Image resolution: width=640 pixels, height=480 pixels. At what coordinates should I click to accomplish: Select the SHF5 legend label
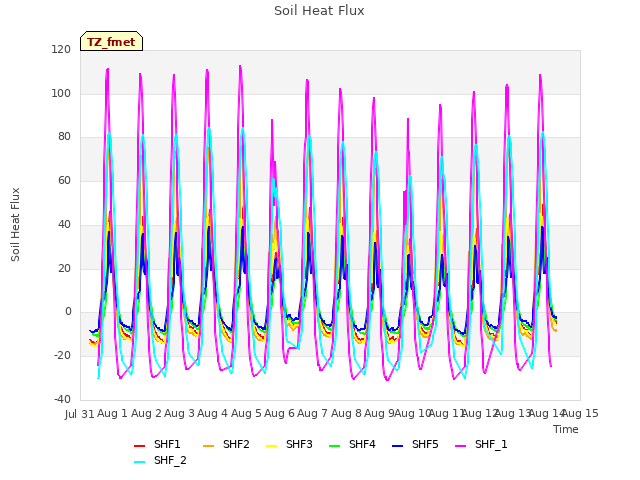pyautogui.click(x=425, y=444)
